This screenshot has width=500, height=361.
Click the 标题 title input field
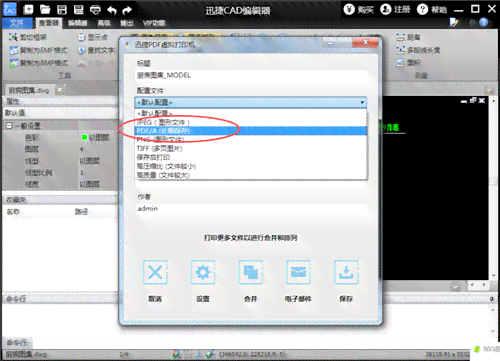coord(251,75)
